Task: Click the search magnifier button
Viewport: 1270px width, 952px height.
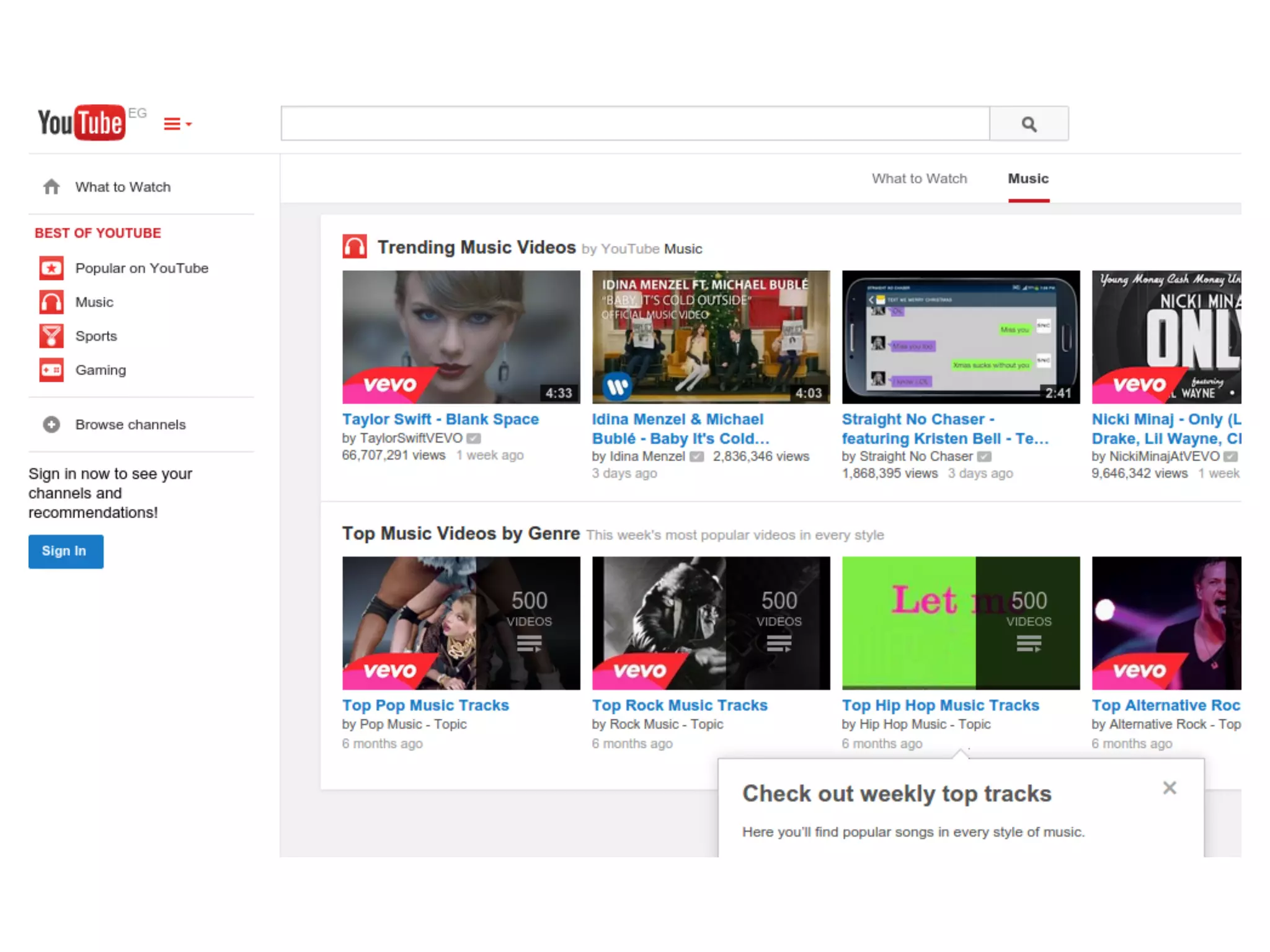Action: click(x=1028, y=124)
